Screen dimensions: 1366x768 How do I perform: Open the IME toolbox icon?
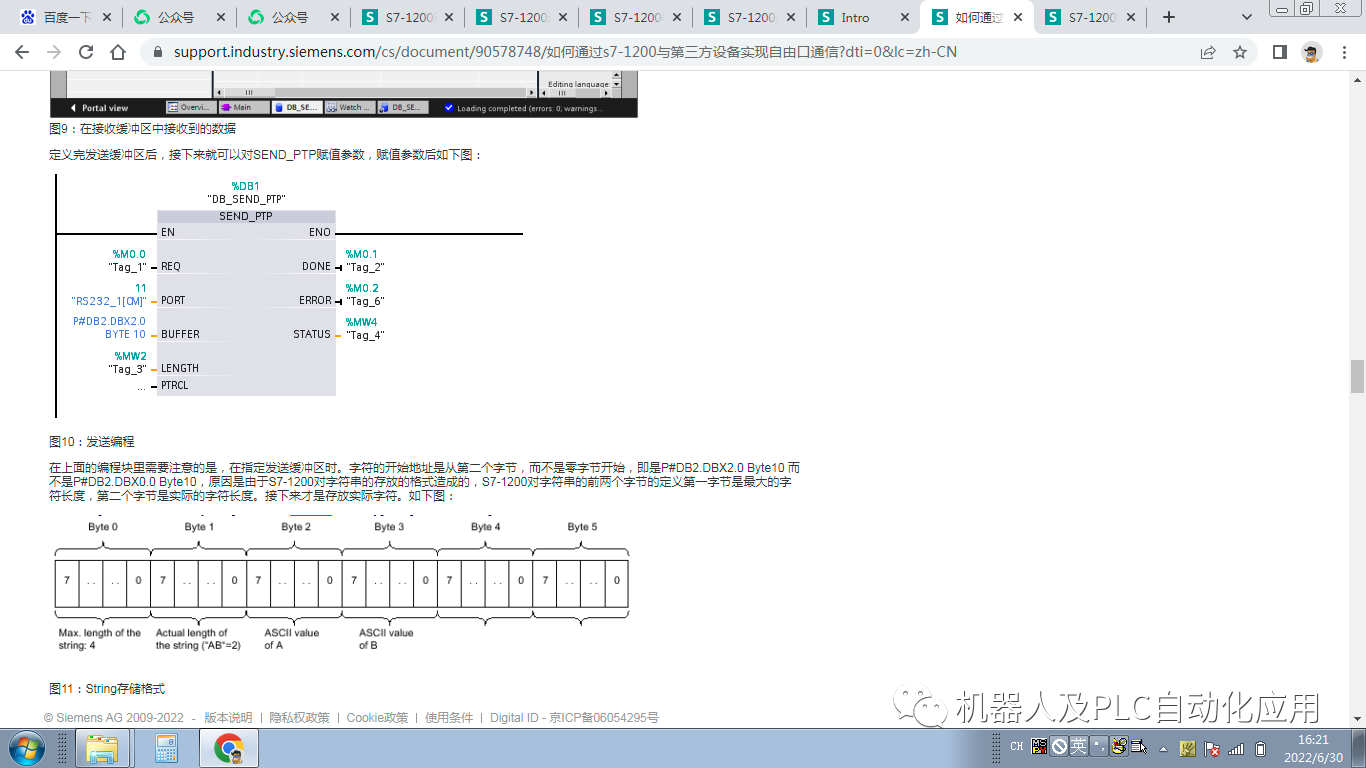(x=1119, y=746)
